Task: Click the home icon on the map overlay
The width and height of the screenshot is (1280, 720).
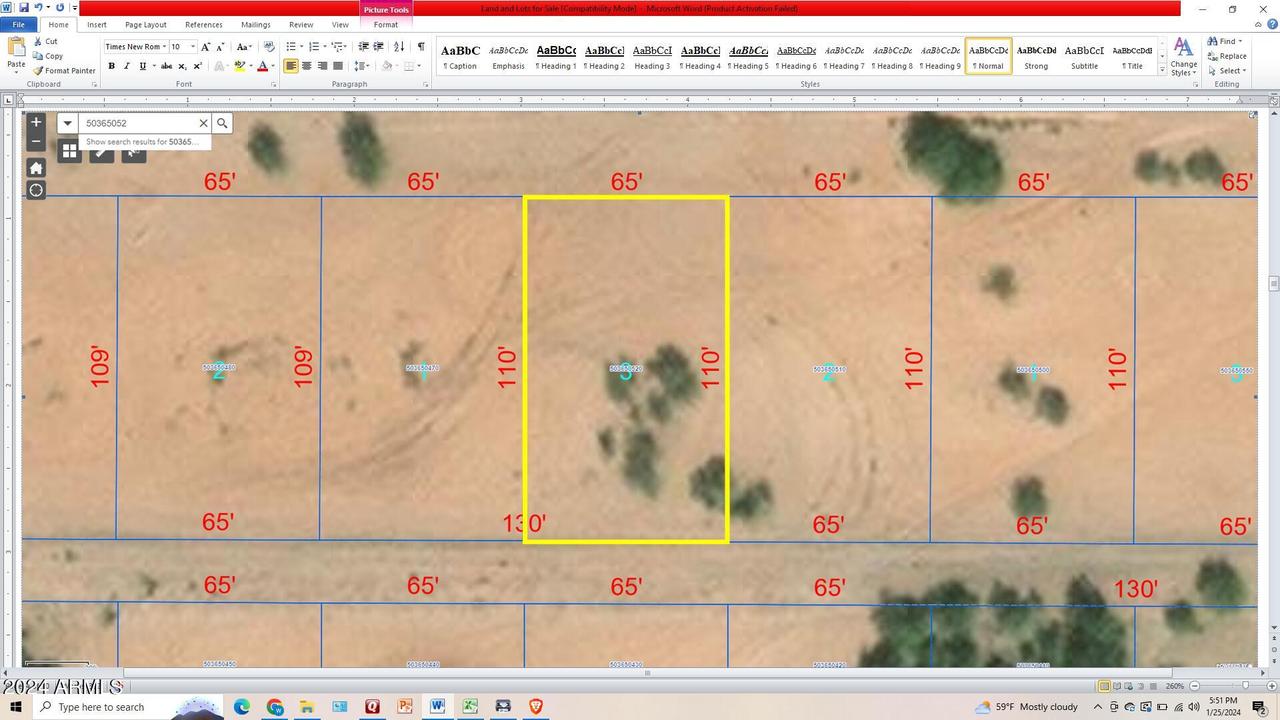Action: pyautogui.click(x=36, y=167)
